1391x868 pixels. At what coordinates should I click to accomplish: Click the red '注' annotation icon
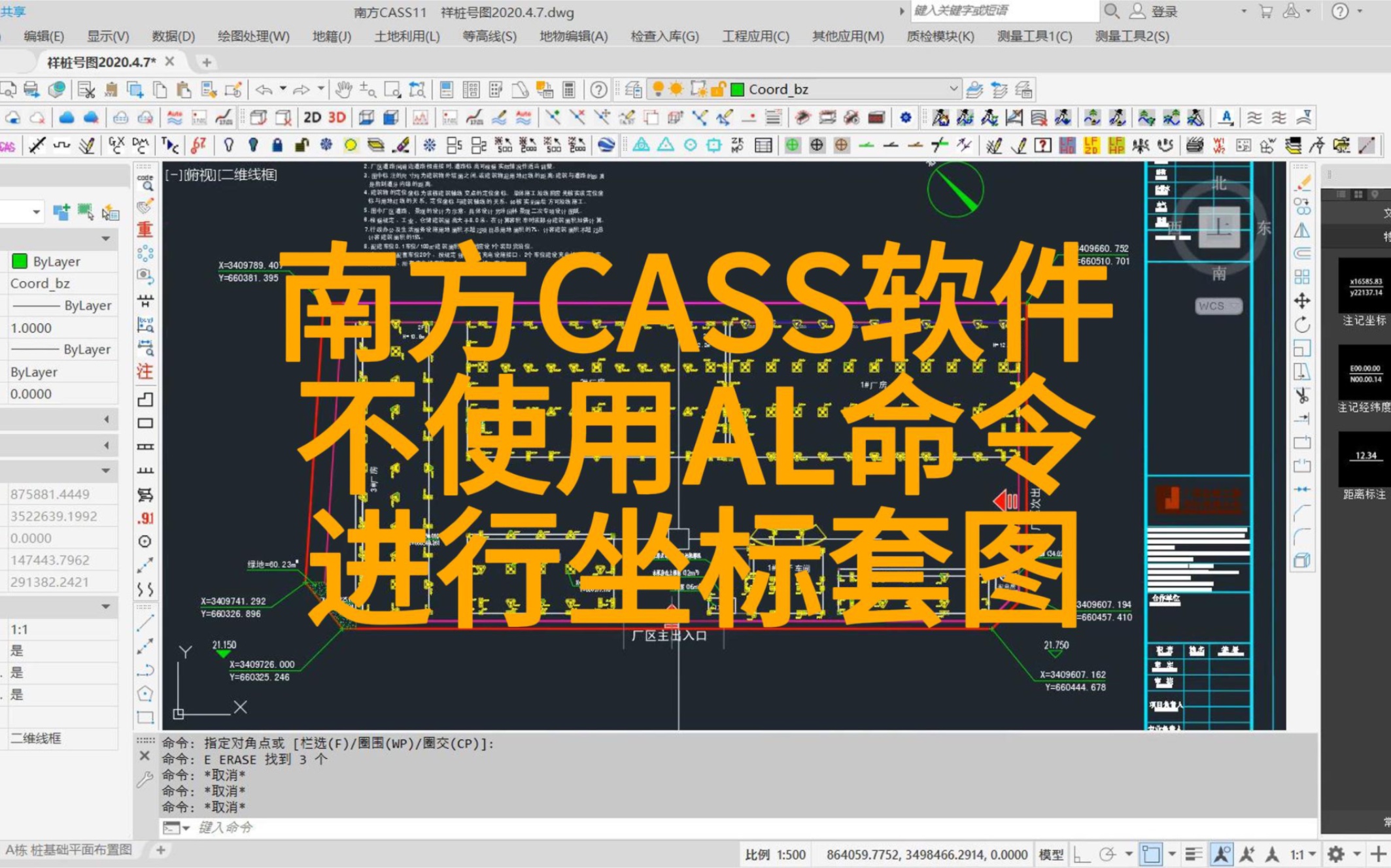tap(145, 371)
